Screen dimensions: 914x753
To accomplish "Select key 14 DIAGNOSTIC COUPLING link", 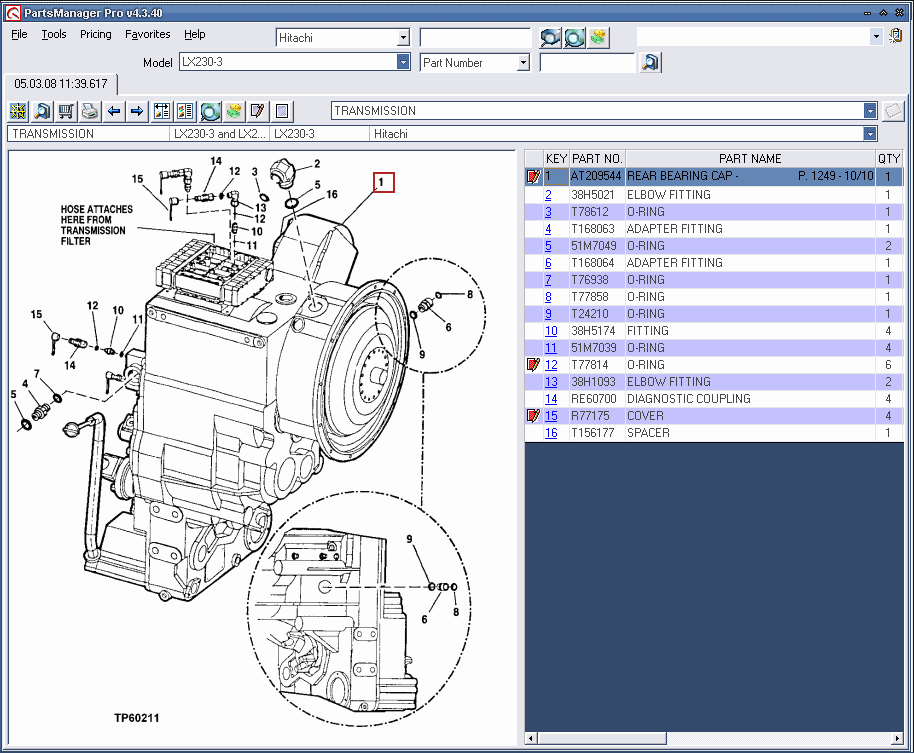I will point(551,398).
